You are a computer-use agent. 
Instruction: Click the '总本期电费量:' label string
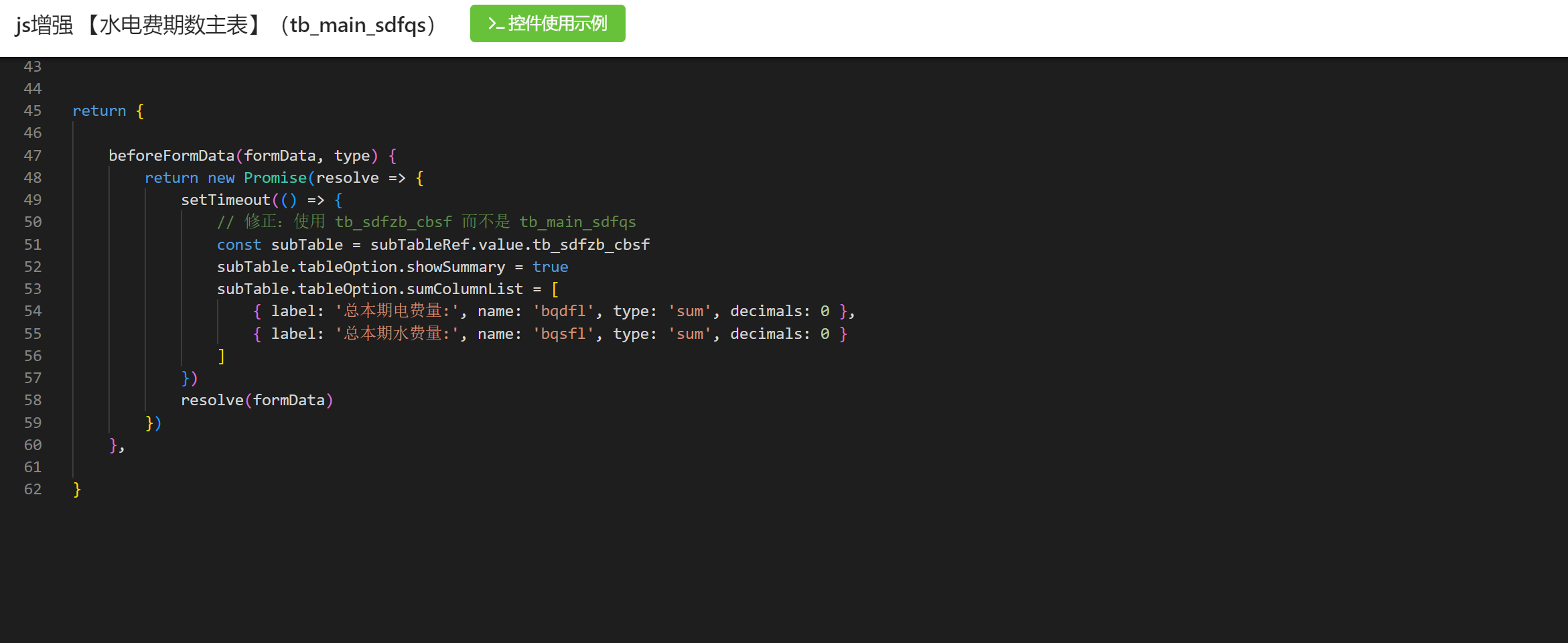pos(397,311)
